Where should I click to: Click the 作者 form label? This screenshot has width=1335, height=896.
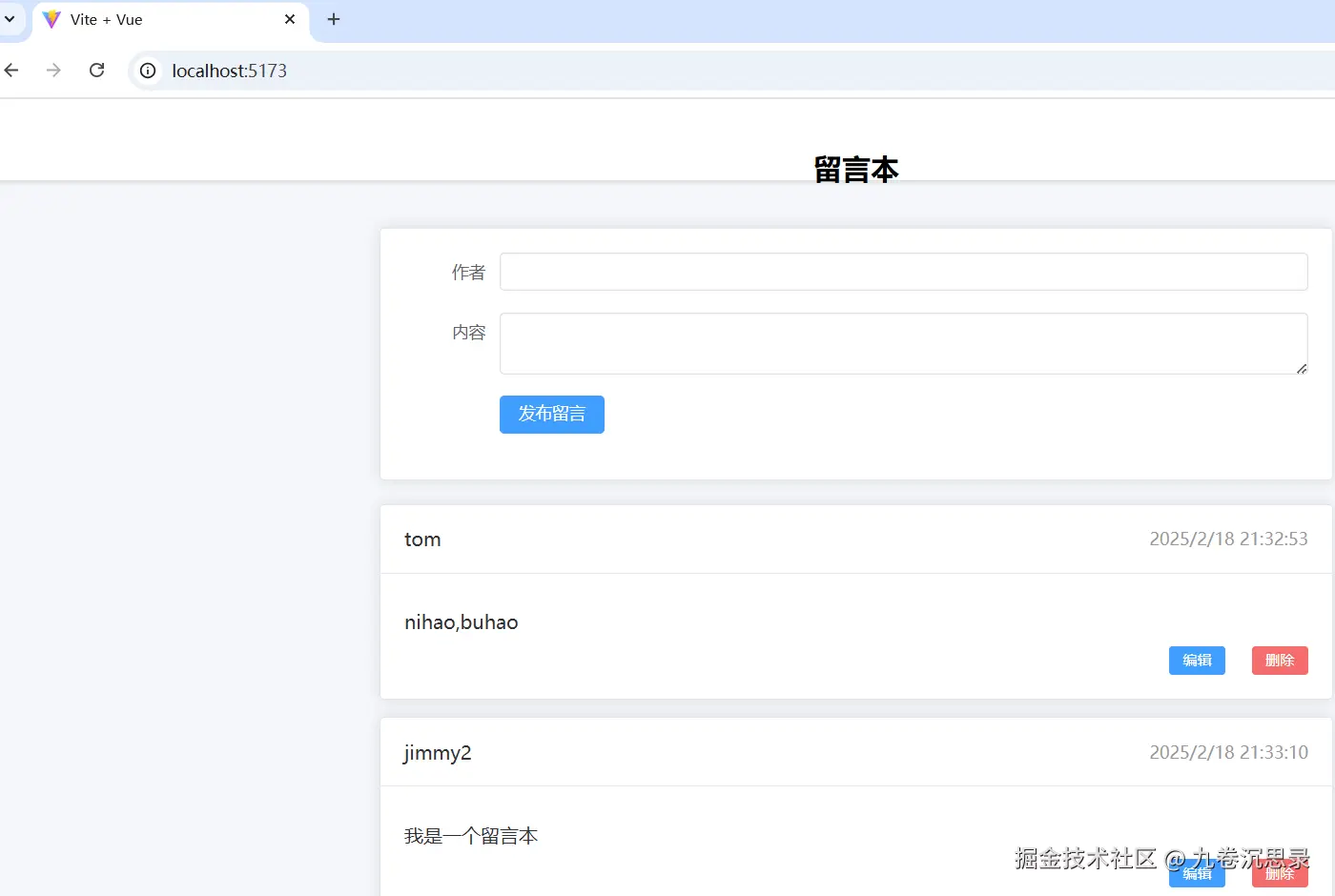tap(468, 273)
